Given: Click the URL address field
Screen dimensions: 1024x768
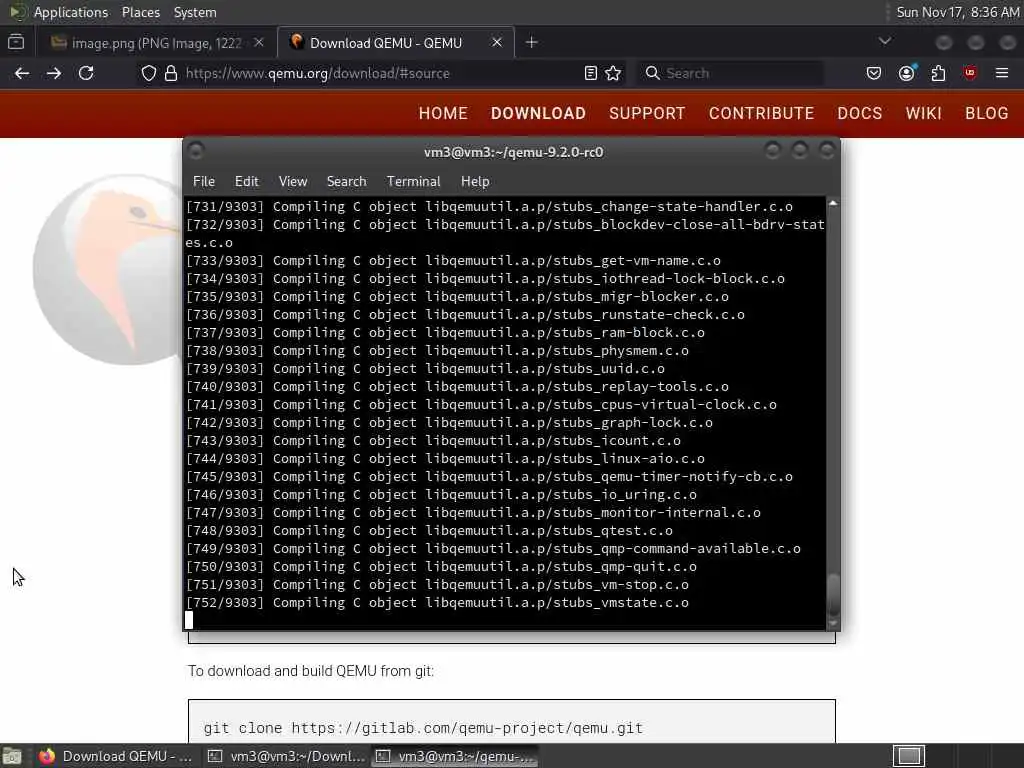Looking at the screenshot, I should point(379,73).
